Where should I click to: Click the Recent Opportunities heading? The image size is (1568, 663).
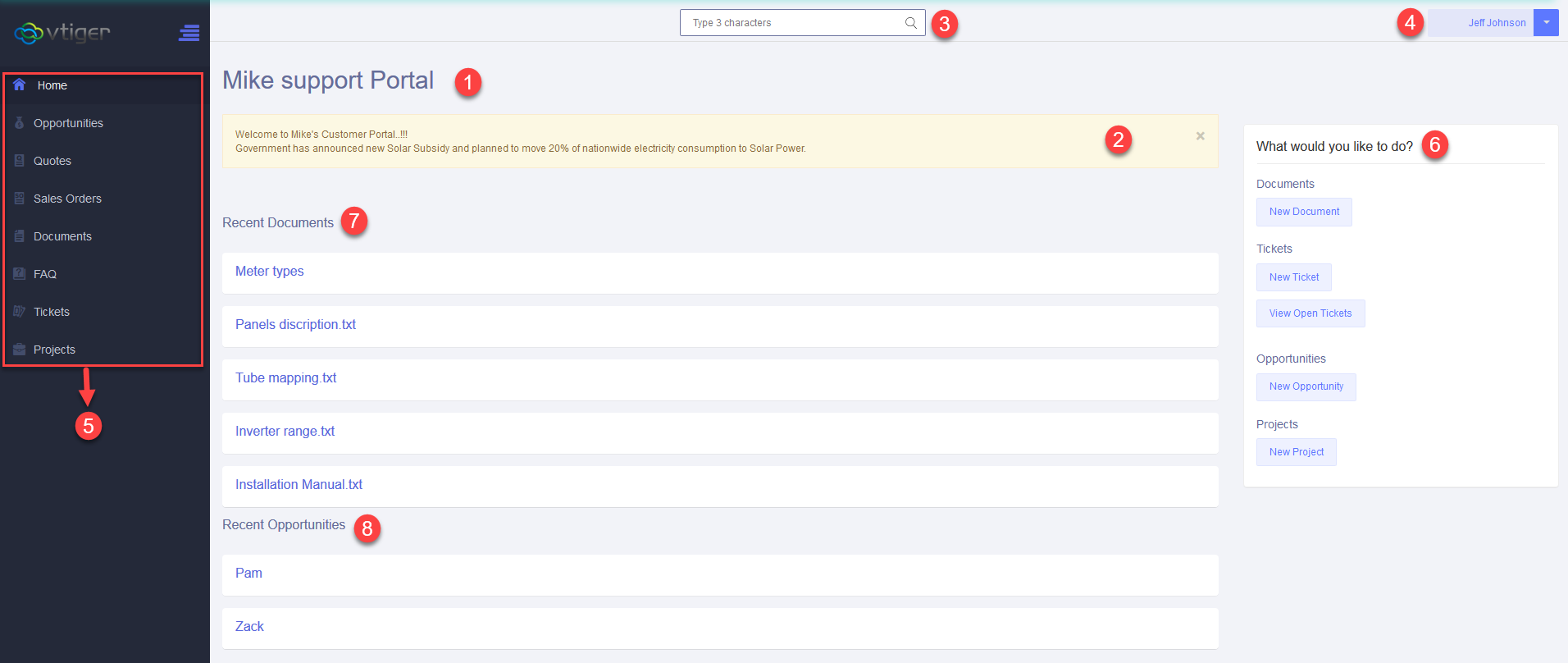pyautogui.click(x=284, y=525)
